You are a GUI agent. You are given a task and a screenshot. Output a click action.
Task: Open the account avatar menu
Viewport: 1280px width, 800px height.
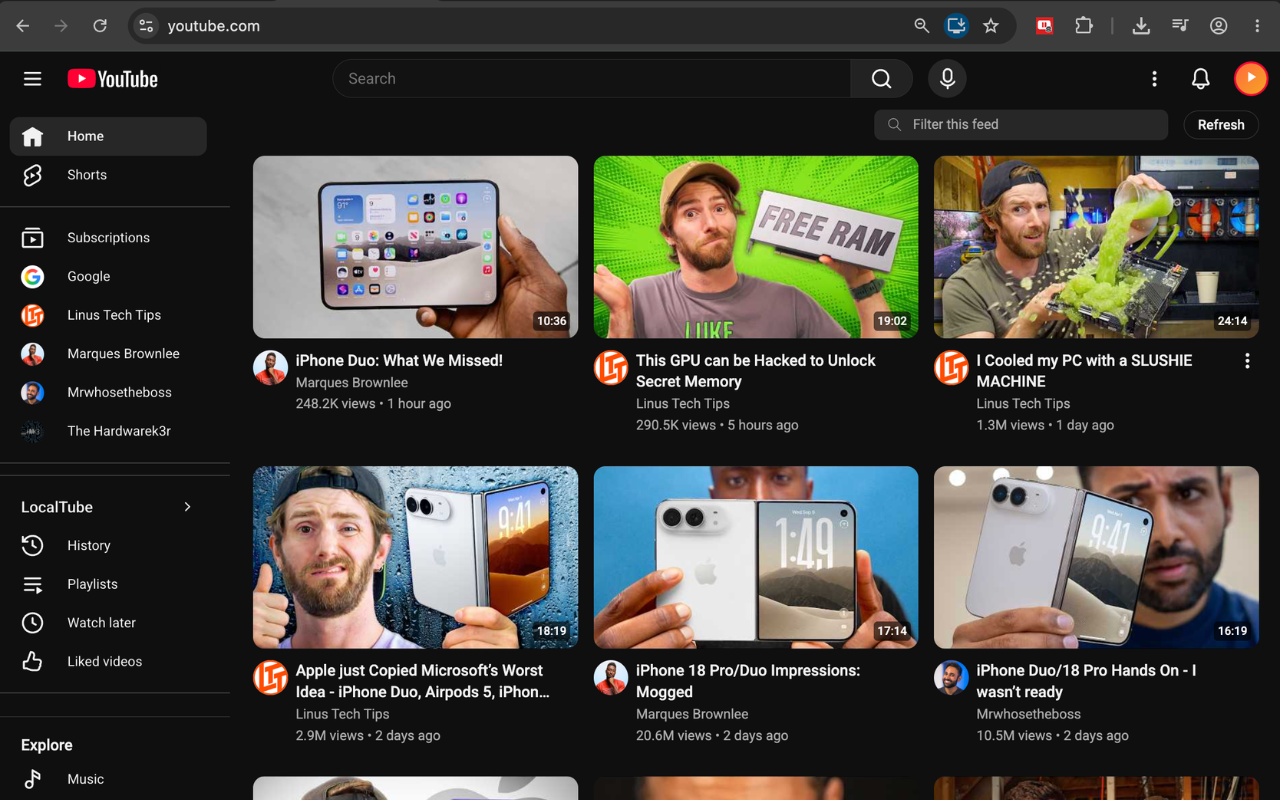pyautogui.click(x=1251, y=78)
